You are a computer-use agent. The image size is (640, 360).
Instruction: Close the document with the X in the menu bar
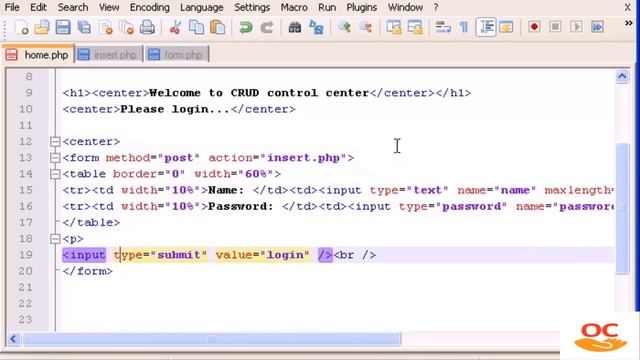627,7
